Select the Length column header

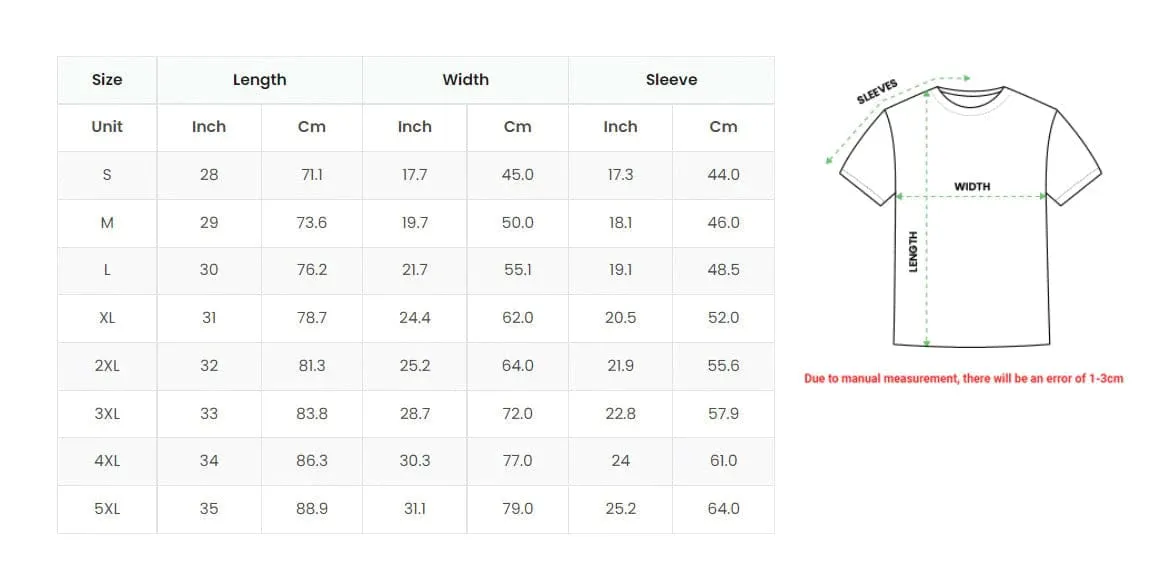260,80
